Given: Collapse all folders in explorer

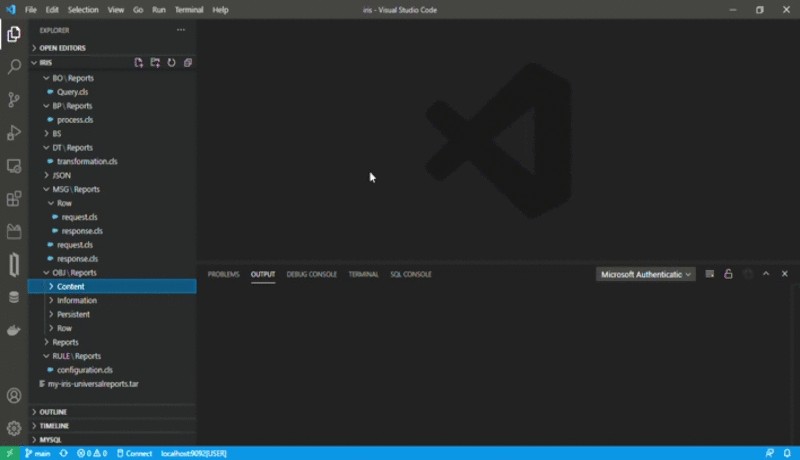Looking at the screenshot, I should [187, 62].
